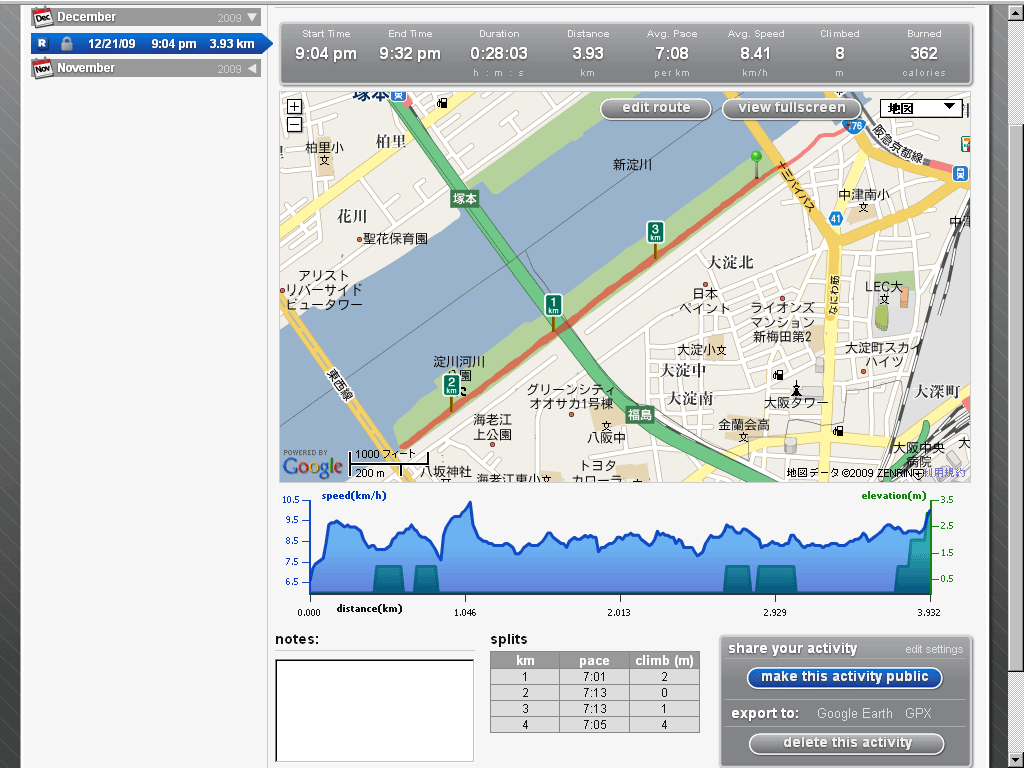Click the Google logo on the map
Viewport: 1024px width, 768px height.
coord(313,466)
